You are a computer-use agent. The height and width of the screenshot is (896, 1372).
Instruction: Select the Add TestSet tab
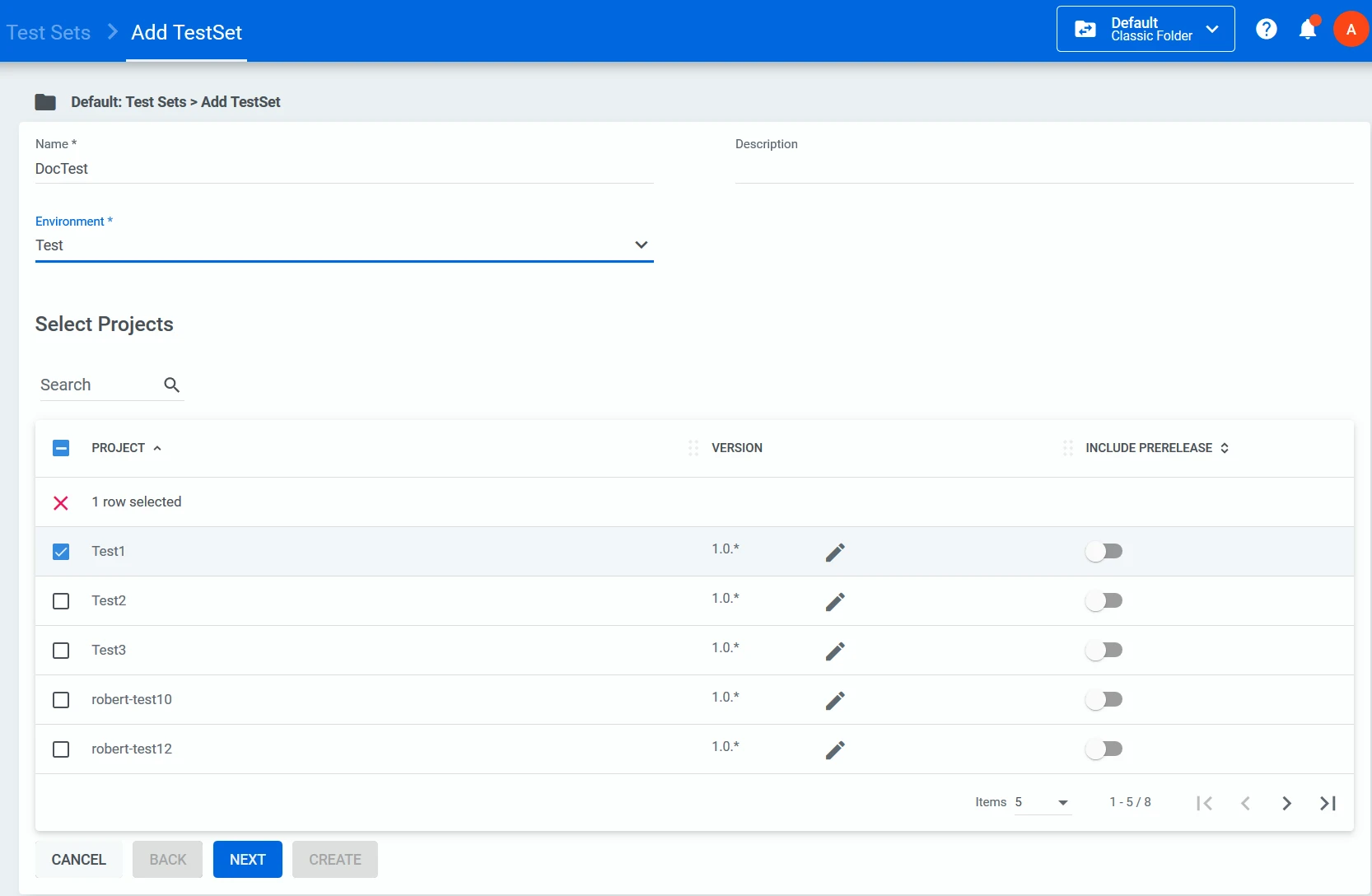click(x=186, y=32)
